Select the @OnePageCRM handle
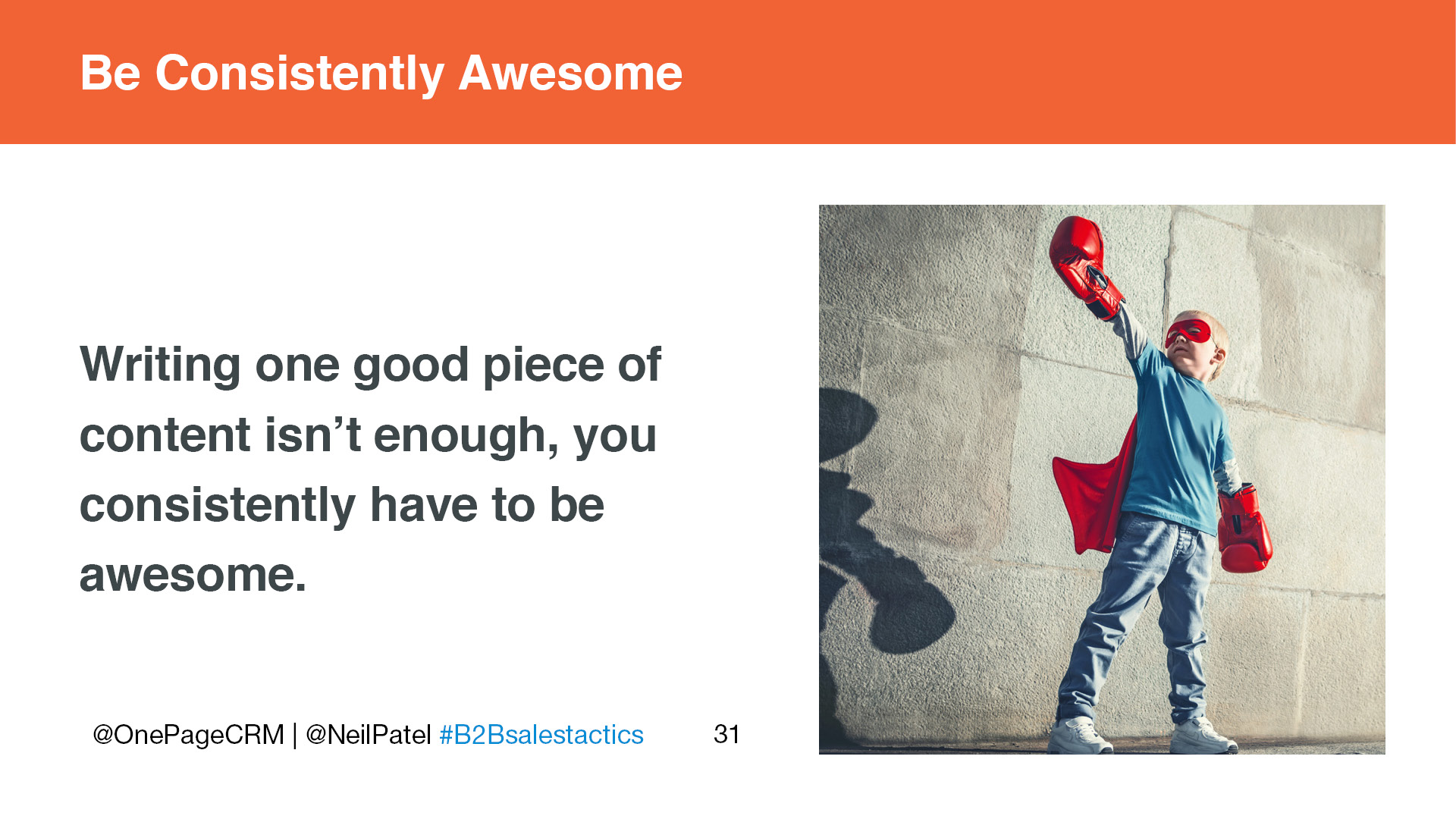 188,735
